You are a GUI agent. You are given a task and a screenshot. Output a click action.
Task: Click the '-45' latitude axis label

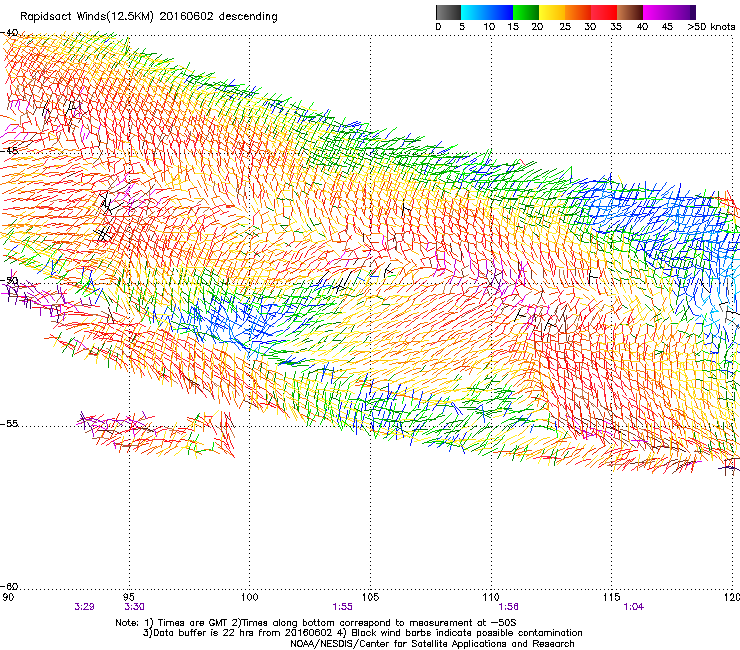(x=9, y=151)
